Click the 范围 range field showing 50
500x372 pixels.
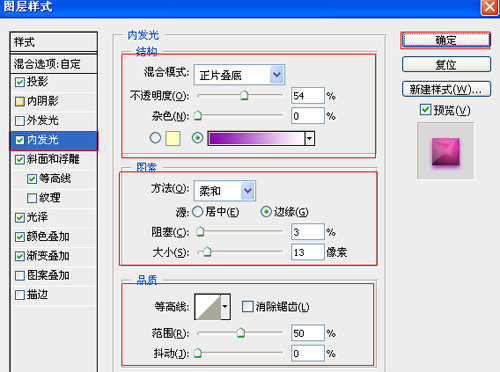pos(308,333)
